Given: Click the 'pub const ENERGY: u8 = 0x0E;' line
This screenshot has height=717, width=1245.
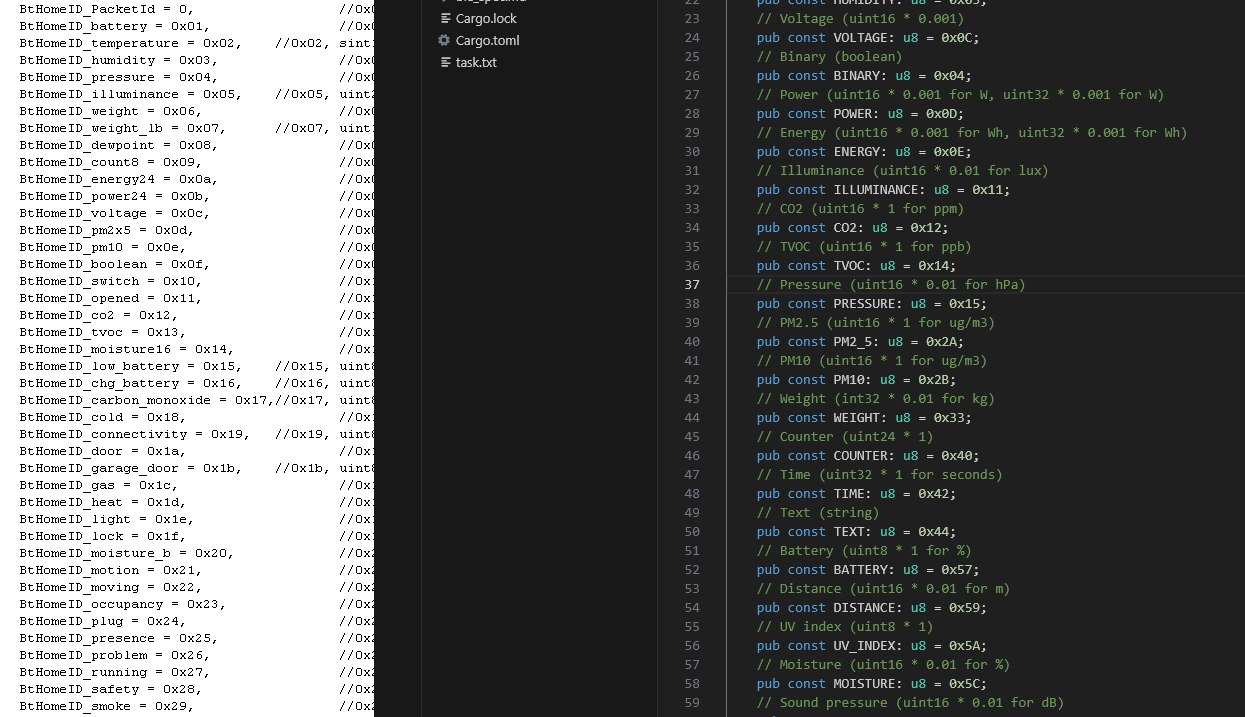Looking at the screenshot, I should pos(864,151).
